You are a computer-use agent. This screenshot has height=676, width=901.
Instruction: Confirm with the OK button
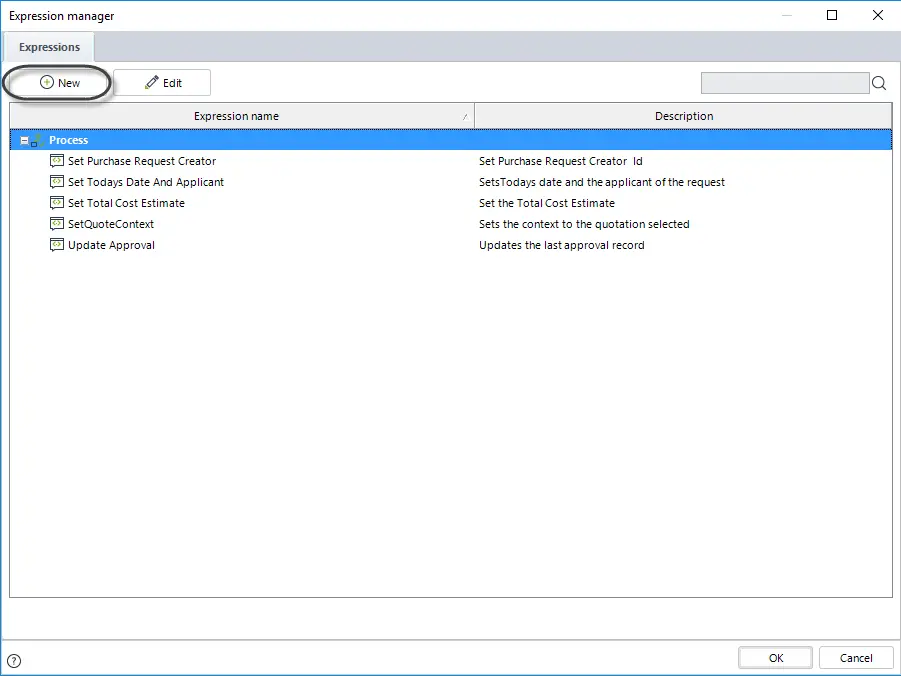tap(776, 658)
